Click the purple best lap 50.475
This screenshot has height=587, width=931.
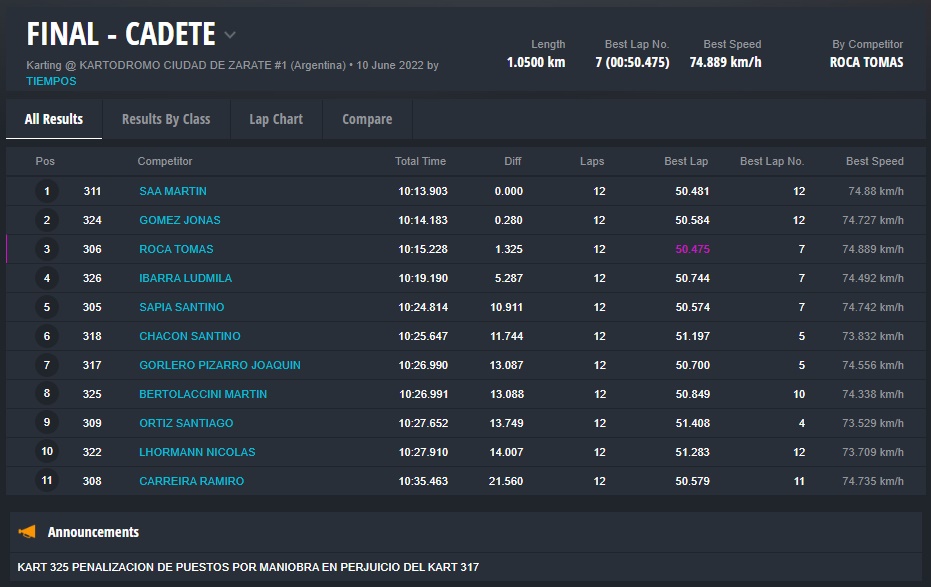tap(692, 249)
